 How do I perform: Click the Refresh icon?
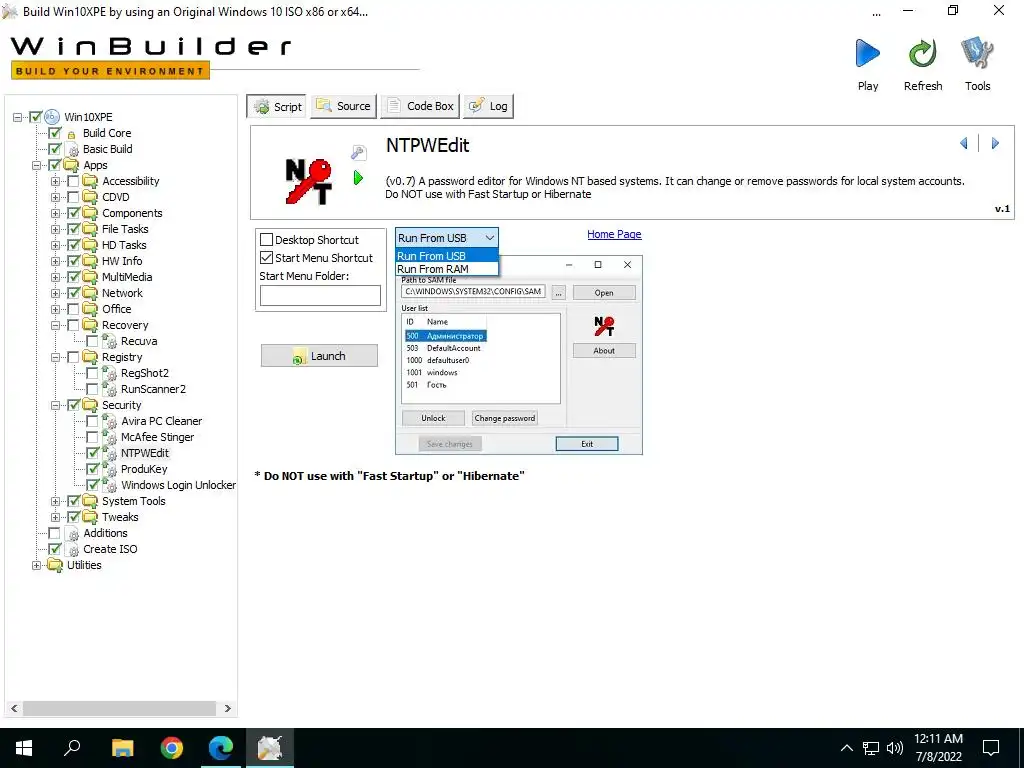tap(922, 54)
